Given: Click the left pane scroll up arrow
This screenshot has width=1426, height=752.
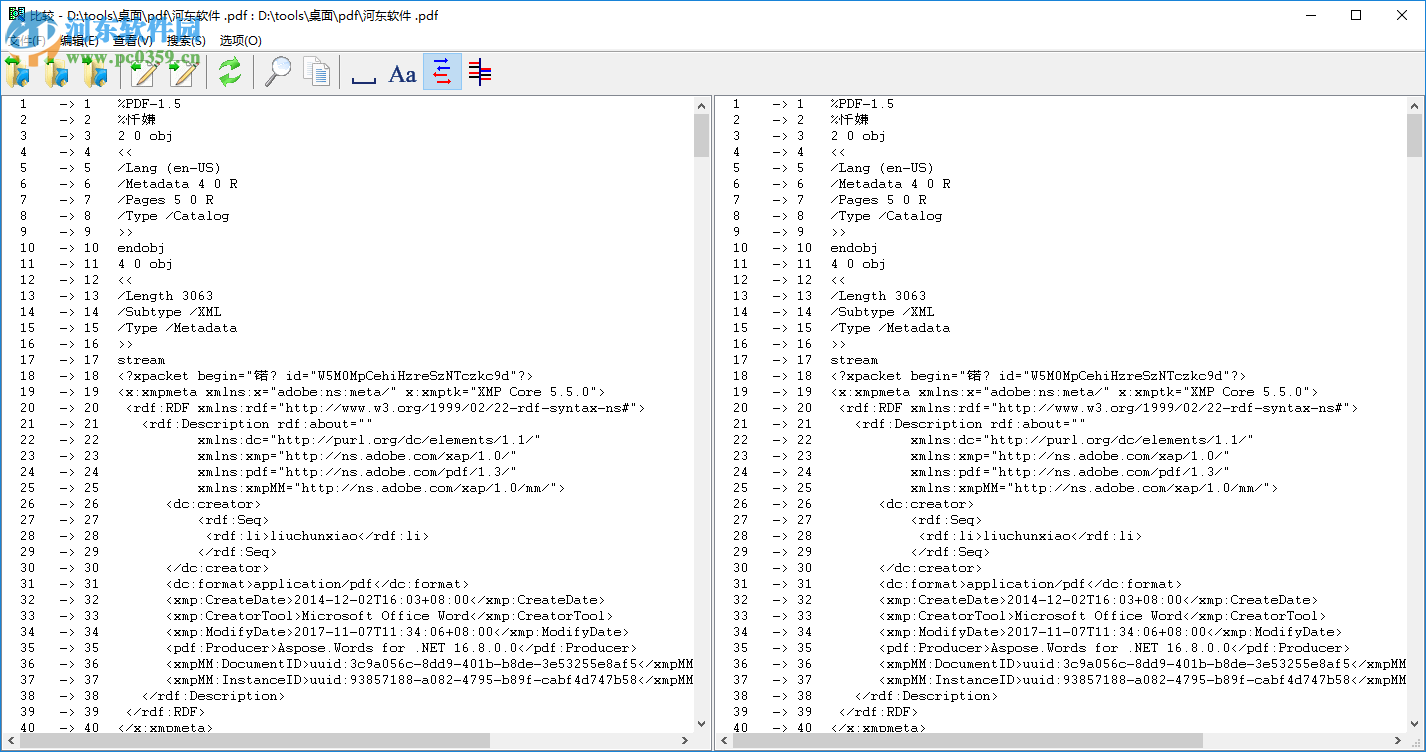Looking at the screenshot, I should (701, 104).
